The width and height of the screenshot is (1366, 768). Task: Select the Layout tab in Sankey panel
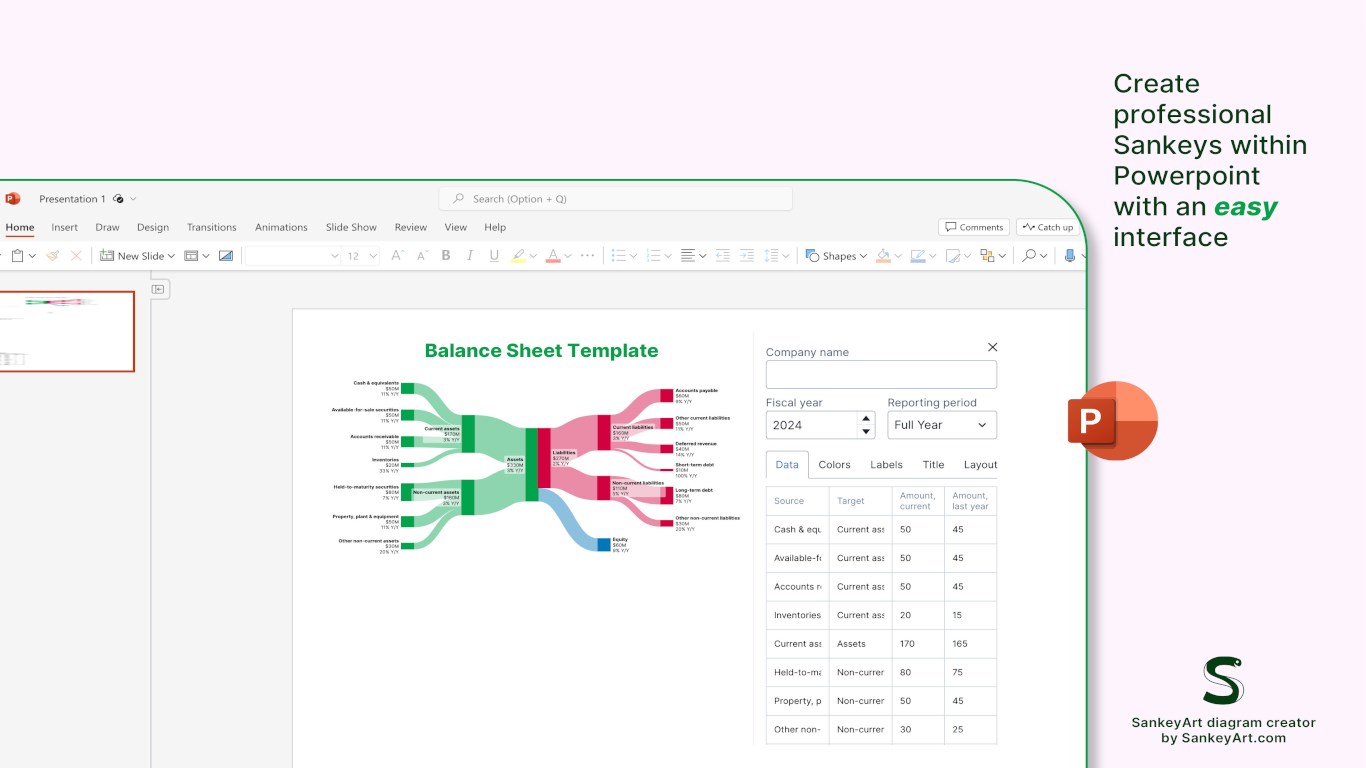point(980,464)
